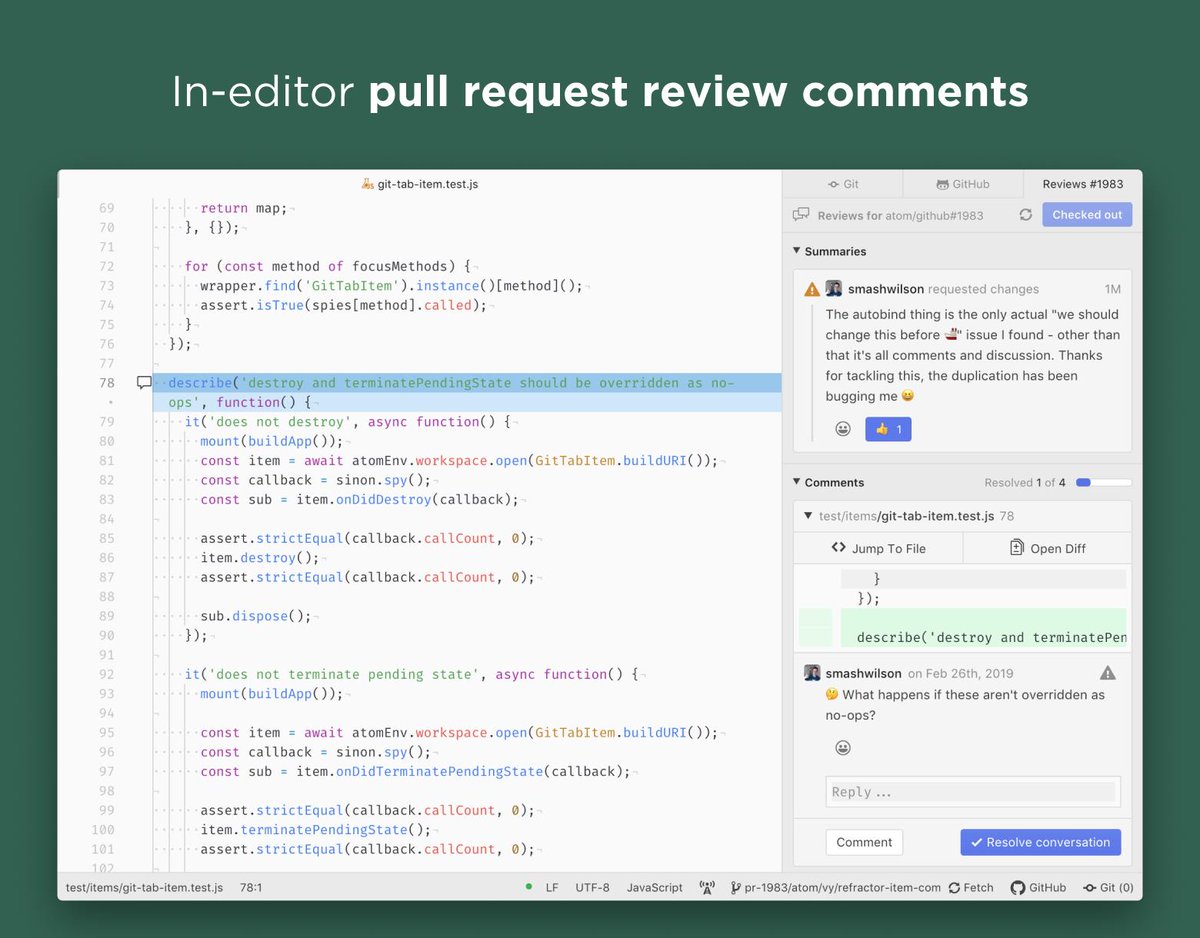The height and width of the screenshot is (938, 1200).
Task: Click the smashwilson name in the summary
Action: coord(886,289)
